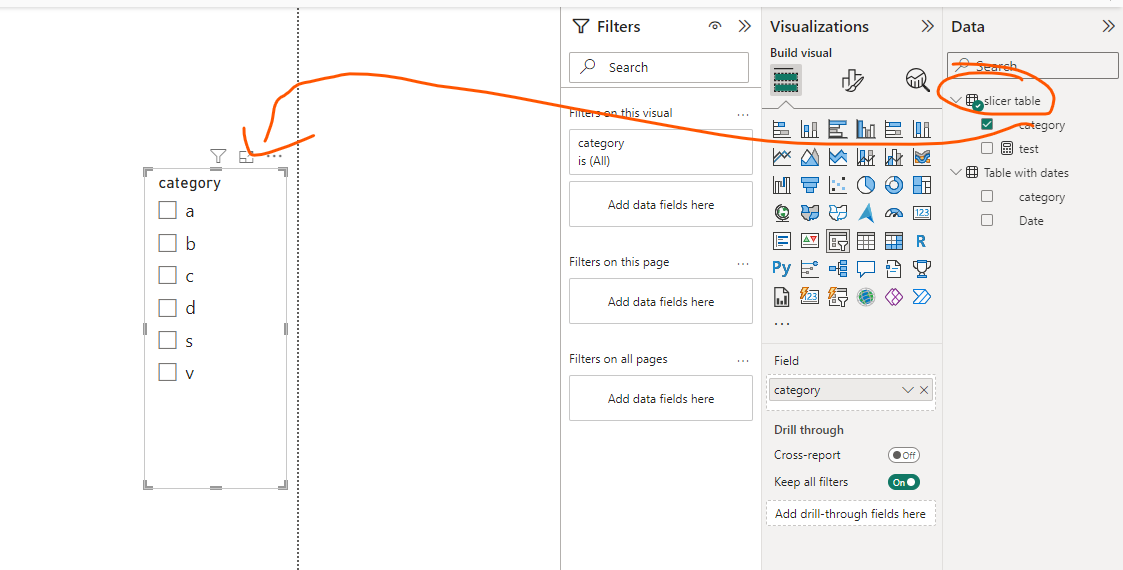Viewport: 1123px width, 570px height.
Task: Choose the R script visual
Action: [922, 241]
